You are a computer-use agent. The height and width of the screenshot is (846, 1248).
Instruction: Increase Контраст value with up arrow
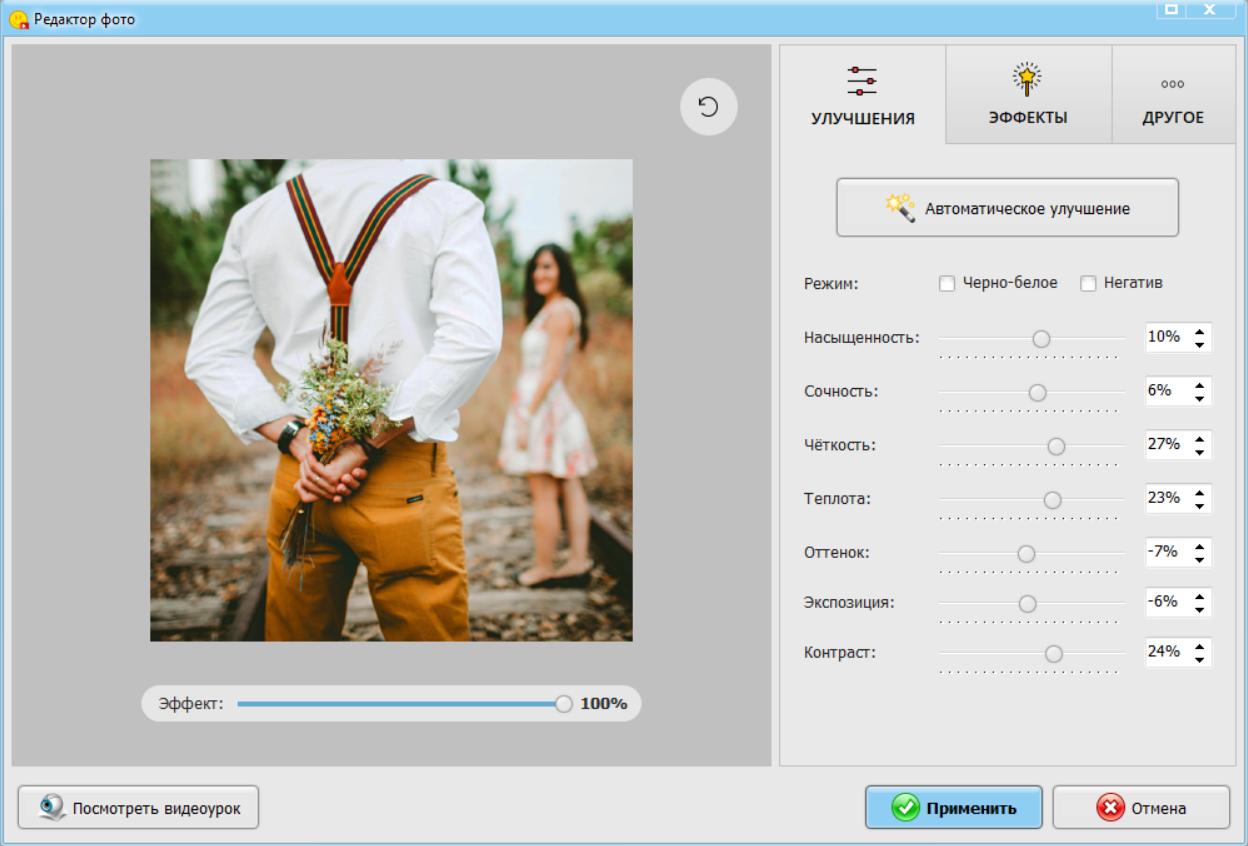coord(1200,646)
